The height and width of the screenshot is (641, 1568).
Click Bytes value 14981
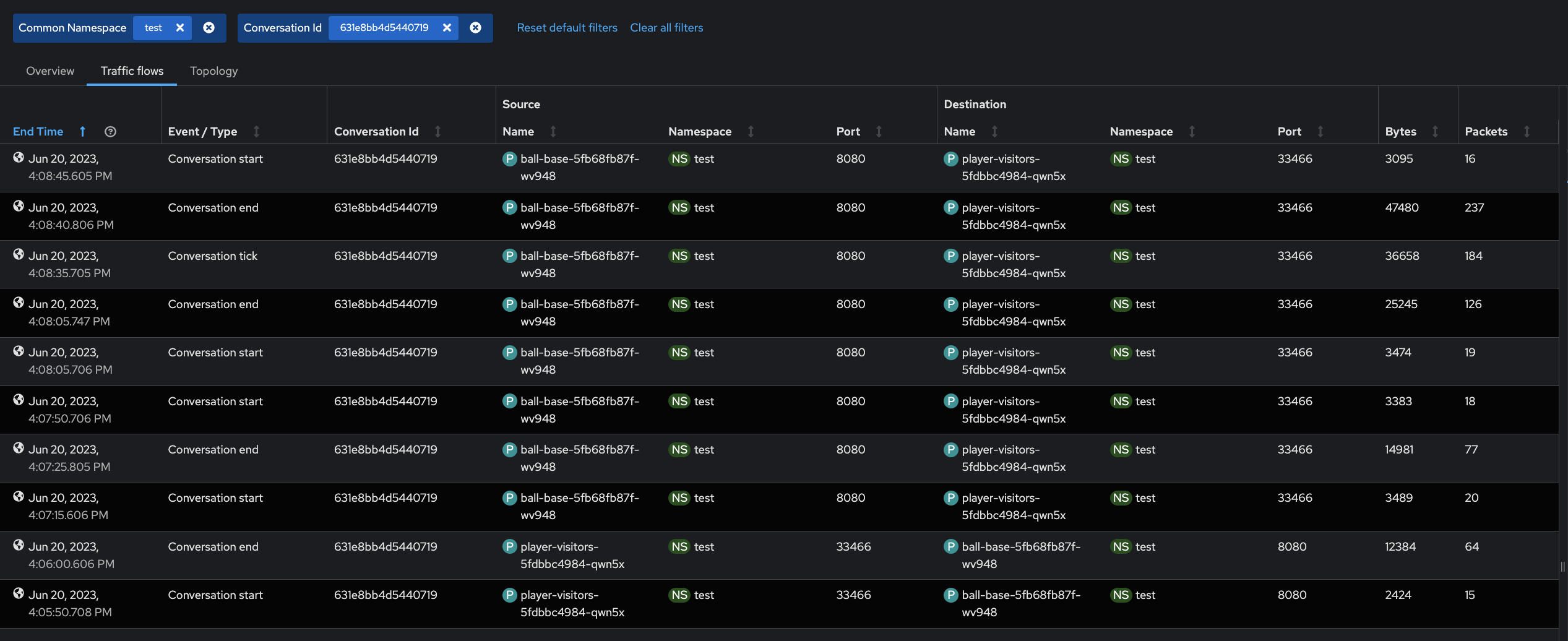coord(1399,450)
